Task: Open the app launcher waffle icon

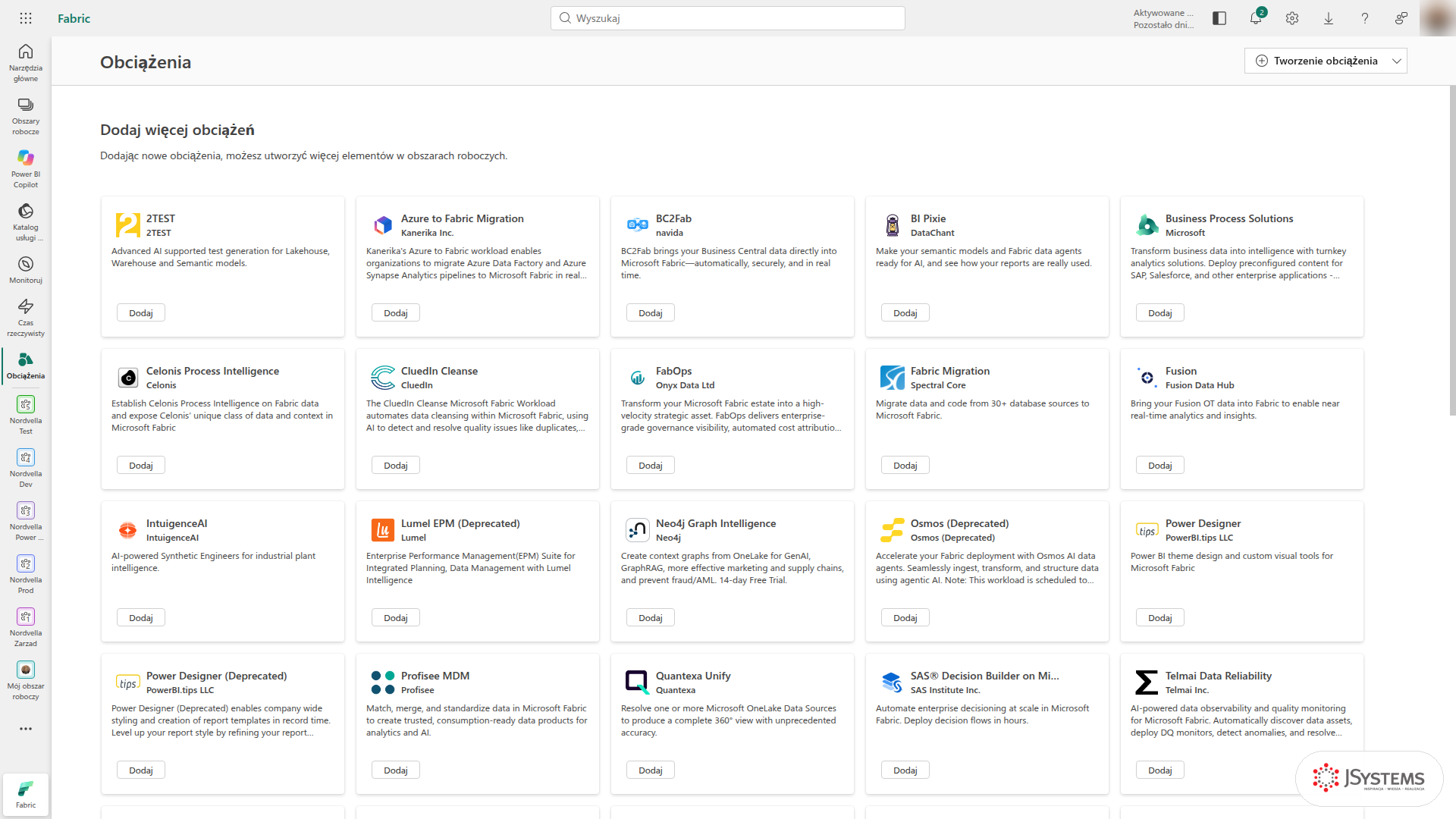Action: coord(26,18)
